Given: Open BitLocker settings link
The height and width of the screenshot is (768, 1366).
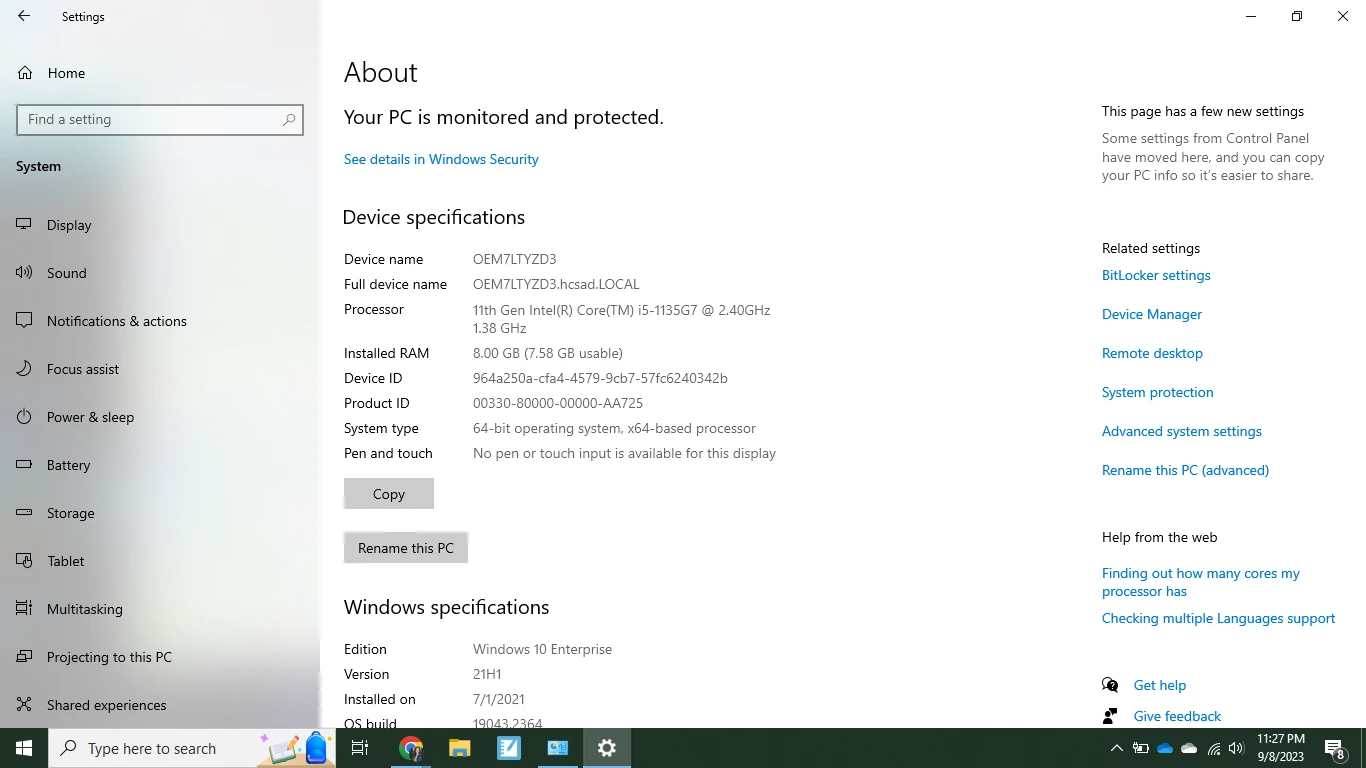Looking at the screenshot, I should tap(1156, 275).
